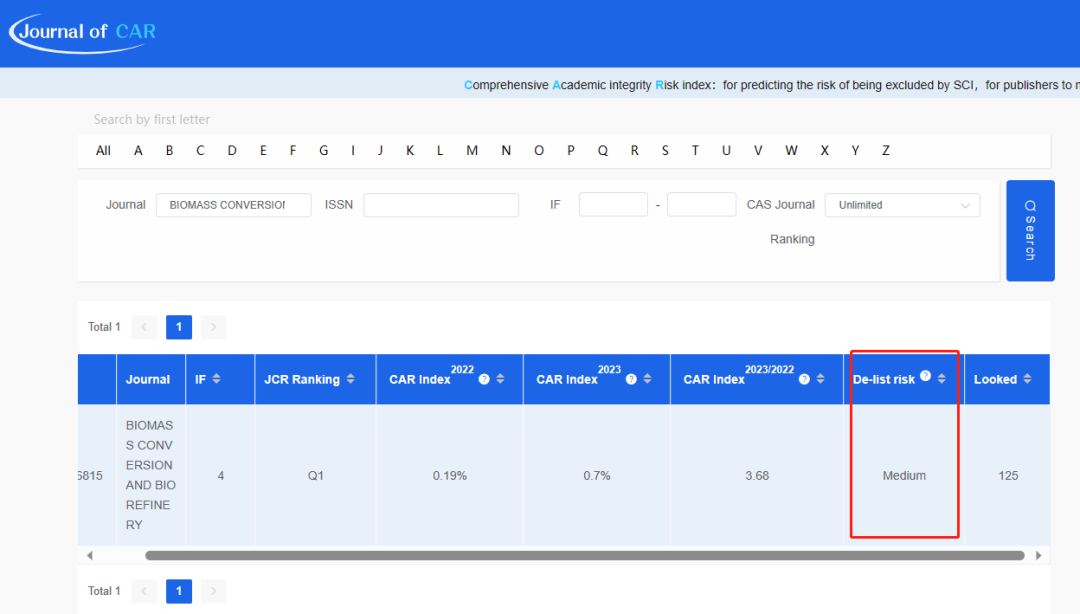Sort by De-list risk arrows
Viewport: 1080px width, 614px height.
tap(942, 378)
